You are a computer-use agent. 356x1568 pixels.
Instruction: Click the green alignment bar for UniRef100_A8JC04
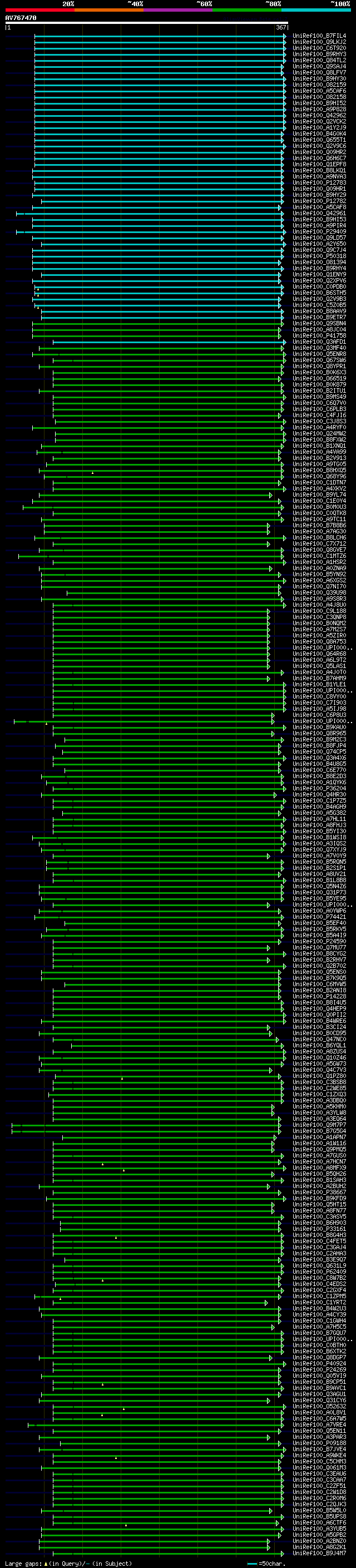[156, 329]
